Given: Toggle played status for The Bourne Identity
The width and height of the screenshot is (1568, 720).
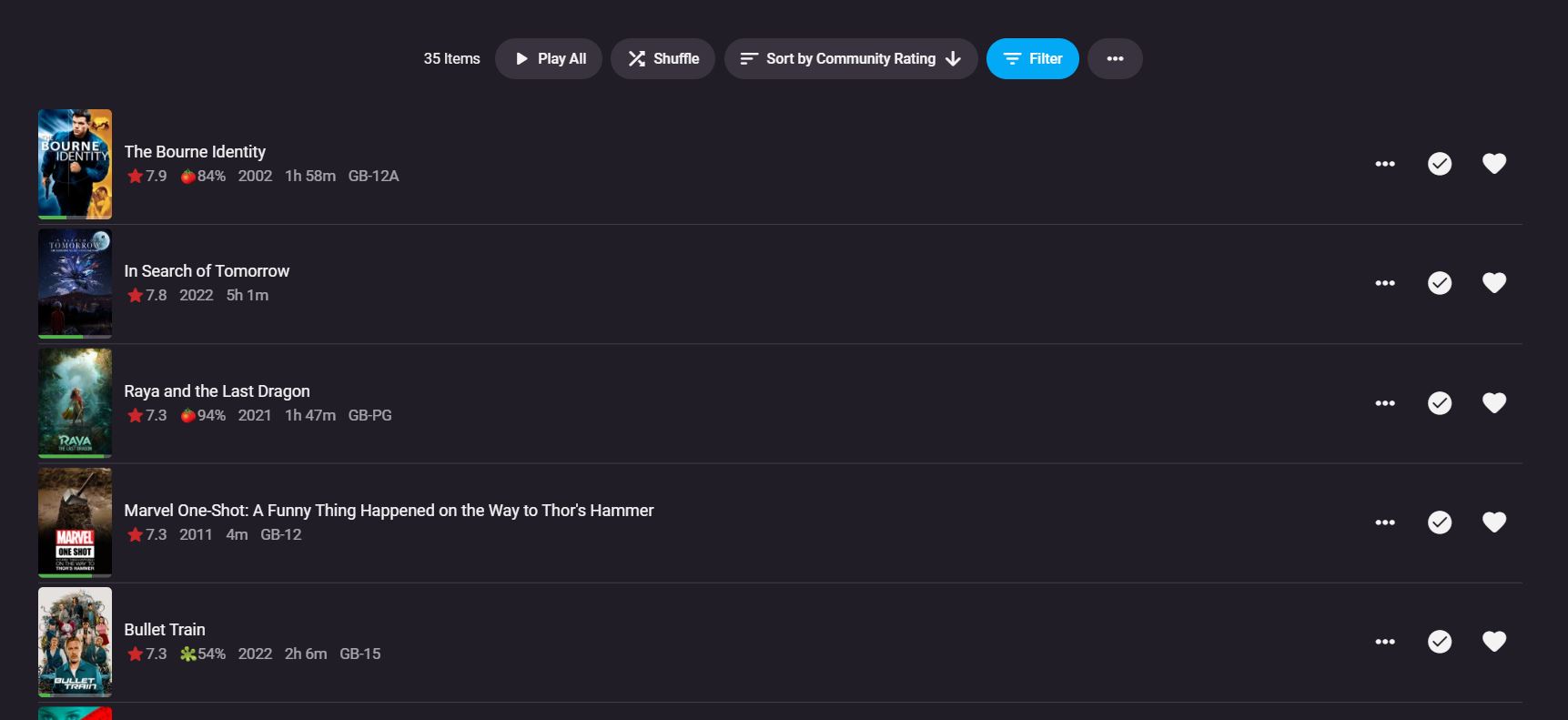Looking at the screenshot, I should pos(1439,164).
